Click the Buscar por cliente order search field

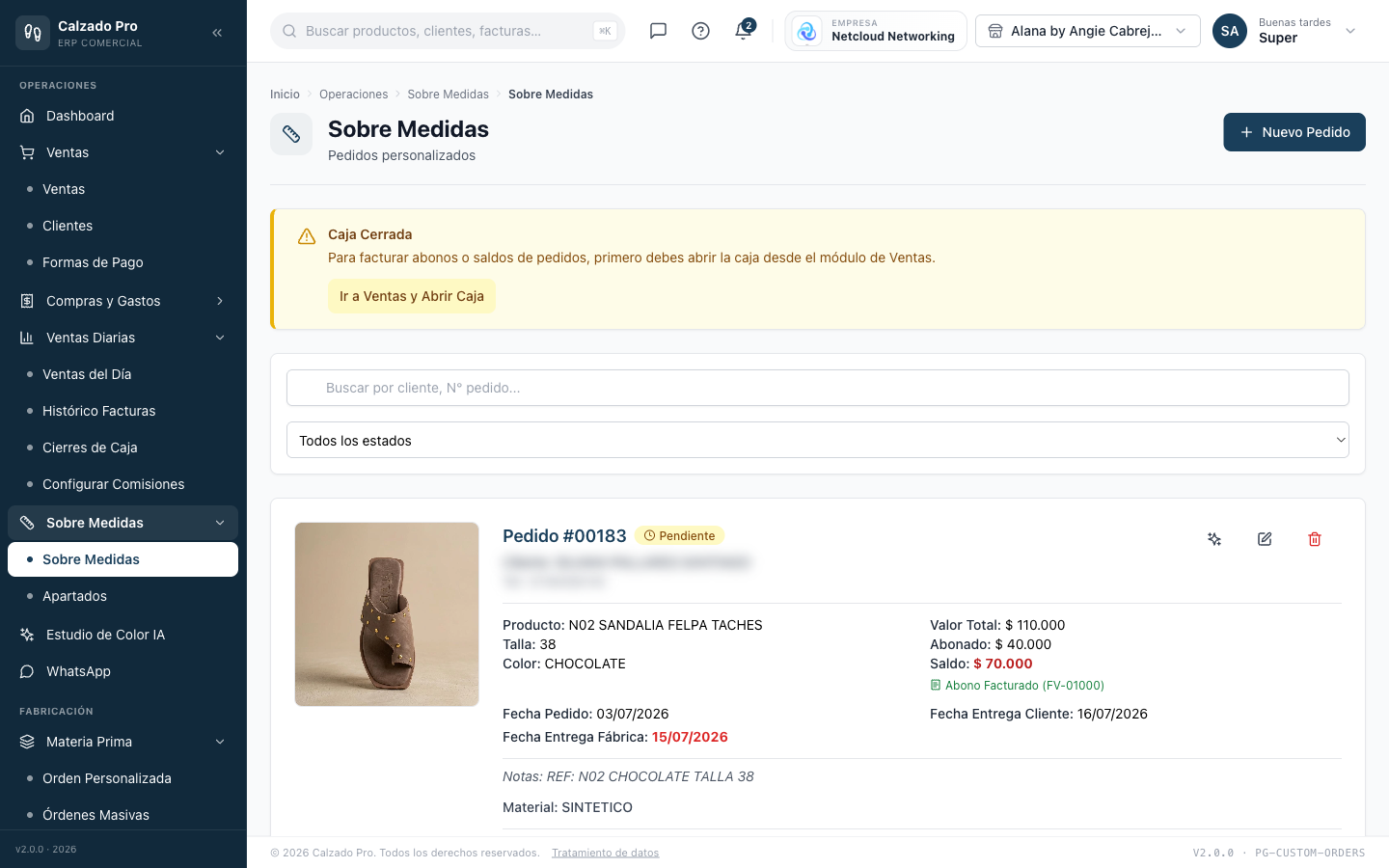pyautogui.click(x=818, y=388)
